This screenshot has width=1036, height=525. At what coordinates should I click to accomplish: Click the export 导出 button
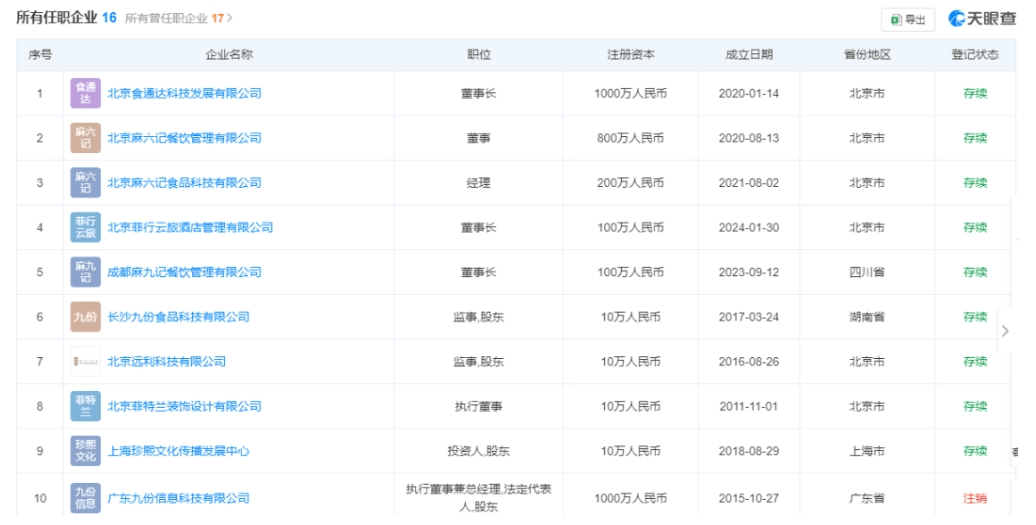pyautogui.click(x=908, y=20)
